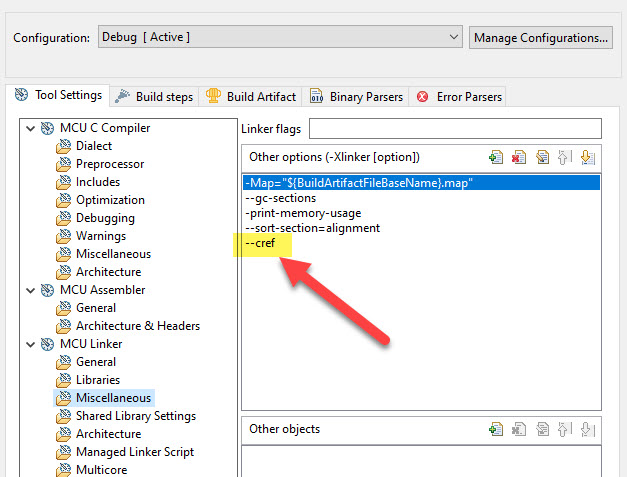Open the Binary Parsers tab

(x=357, y=97)
